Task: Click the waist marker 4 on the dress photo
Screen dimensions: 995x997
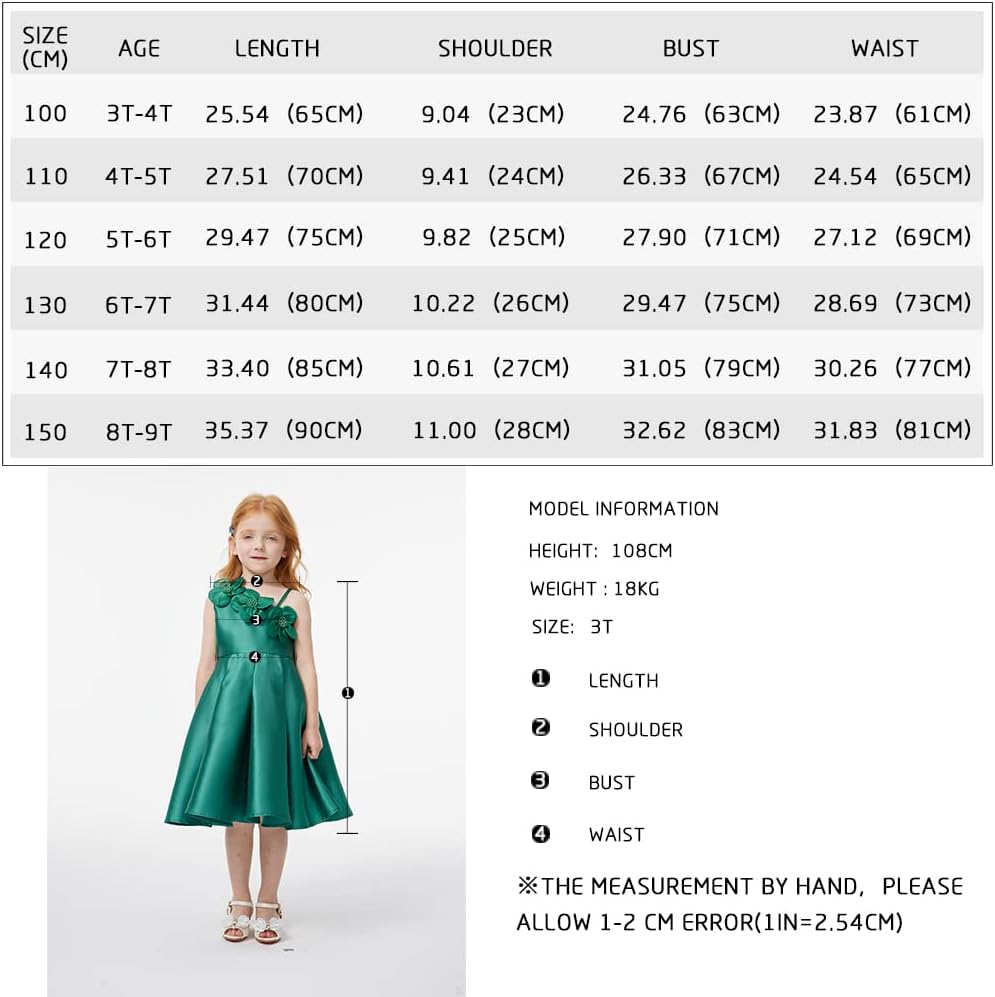Action: 255,657
